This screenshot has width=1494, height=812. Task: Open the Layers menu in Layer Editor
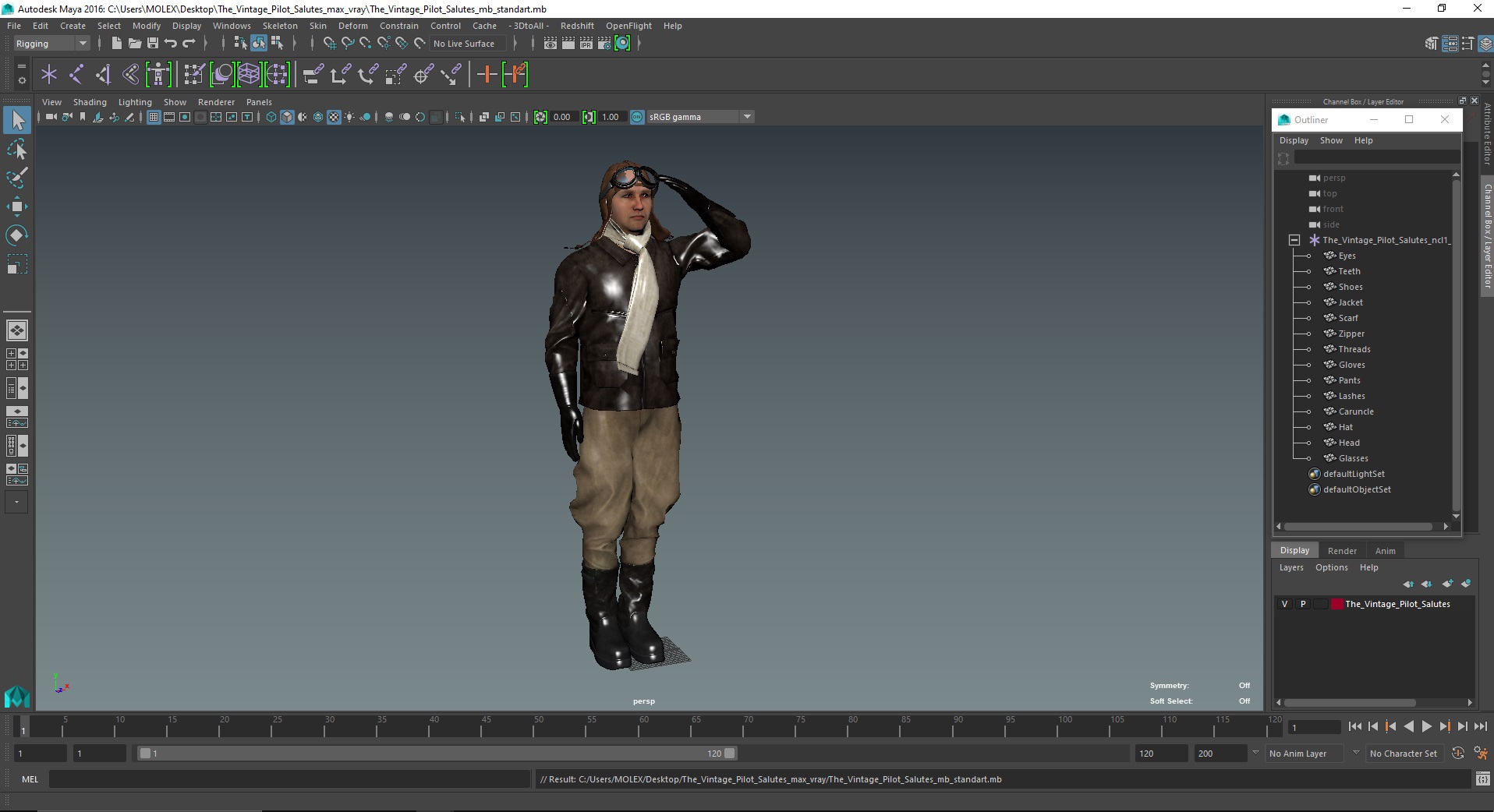[x=1291, y=567]
